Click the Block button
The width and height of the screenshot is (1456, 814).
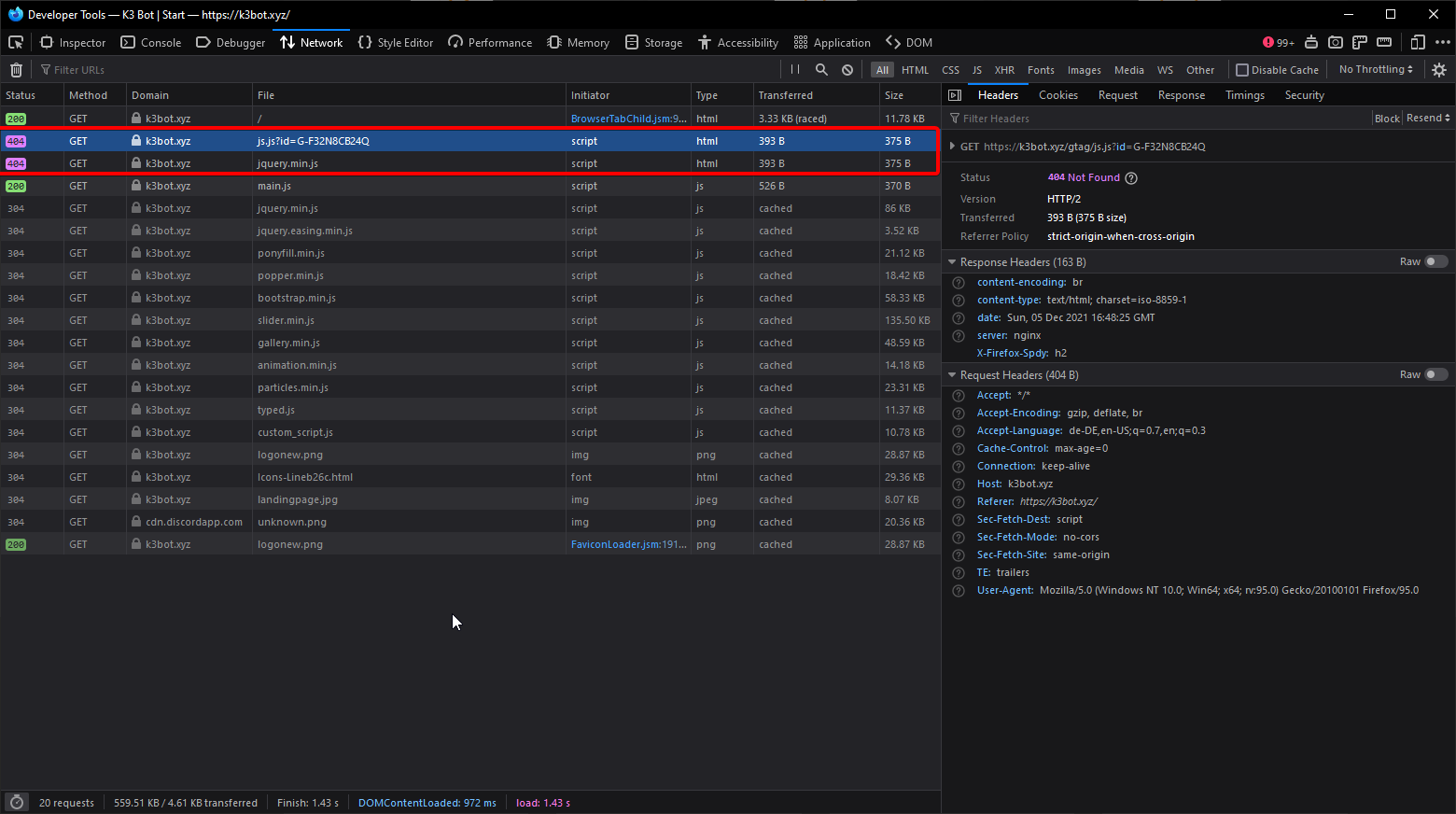point(1387,119)
